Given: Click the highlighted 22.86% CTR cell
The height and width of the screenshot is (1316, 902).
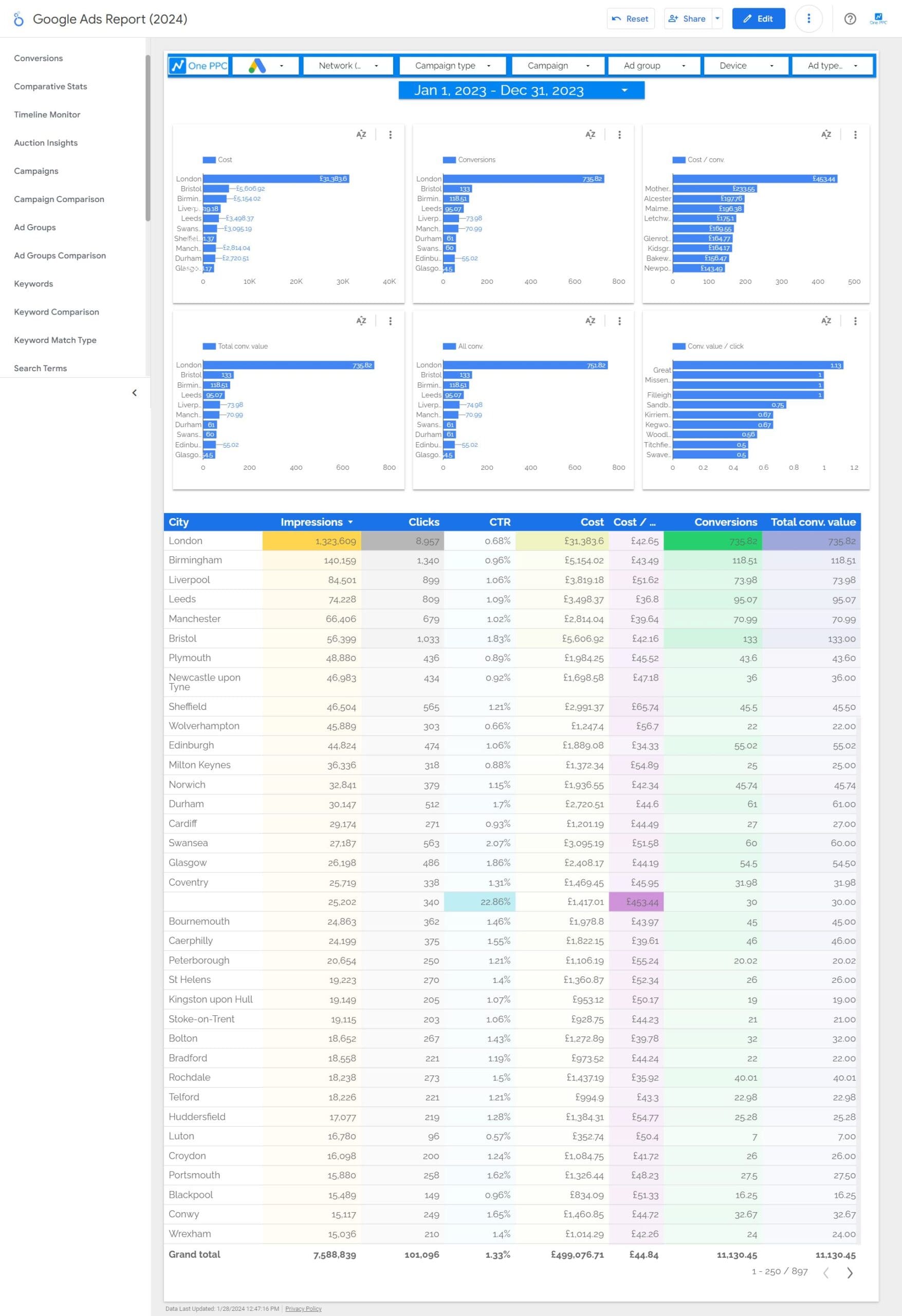Looking at the screenshot, I should click(480, 902).
